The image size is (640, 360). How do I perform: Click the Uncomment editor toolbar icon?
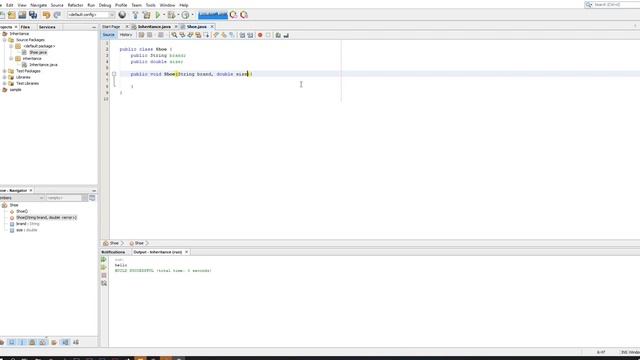click(x=286, y=35)
